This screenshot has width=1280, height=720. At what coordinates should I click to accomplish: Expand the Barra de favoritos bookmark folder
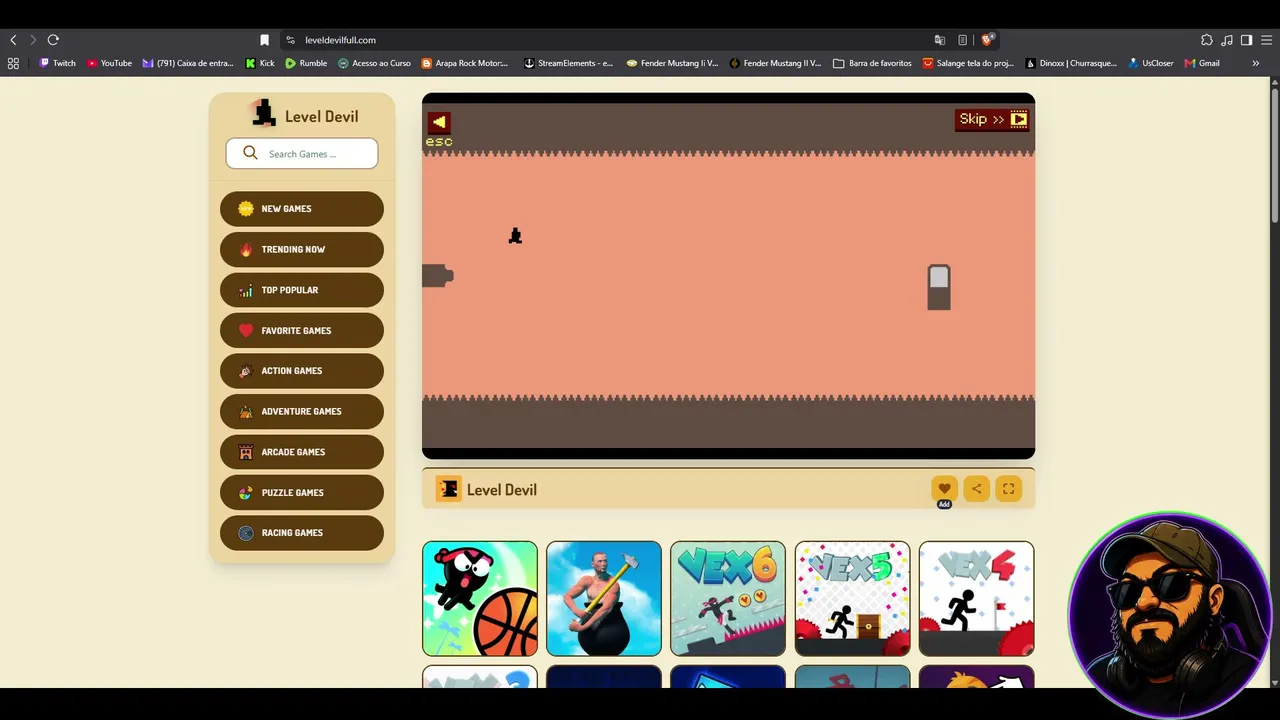pos(872,63)
